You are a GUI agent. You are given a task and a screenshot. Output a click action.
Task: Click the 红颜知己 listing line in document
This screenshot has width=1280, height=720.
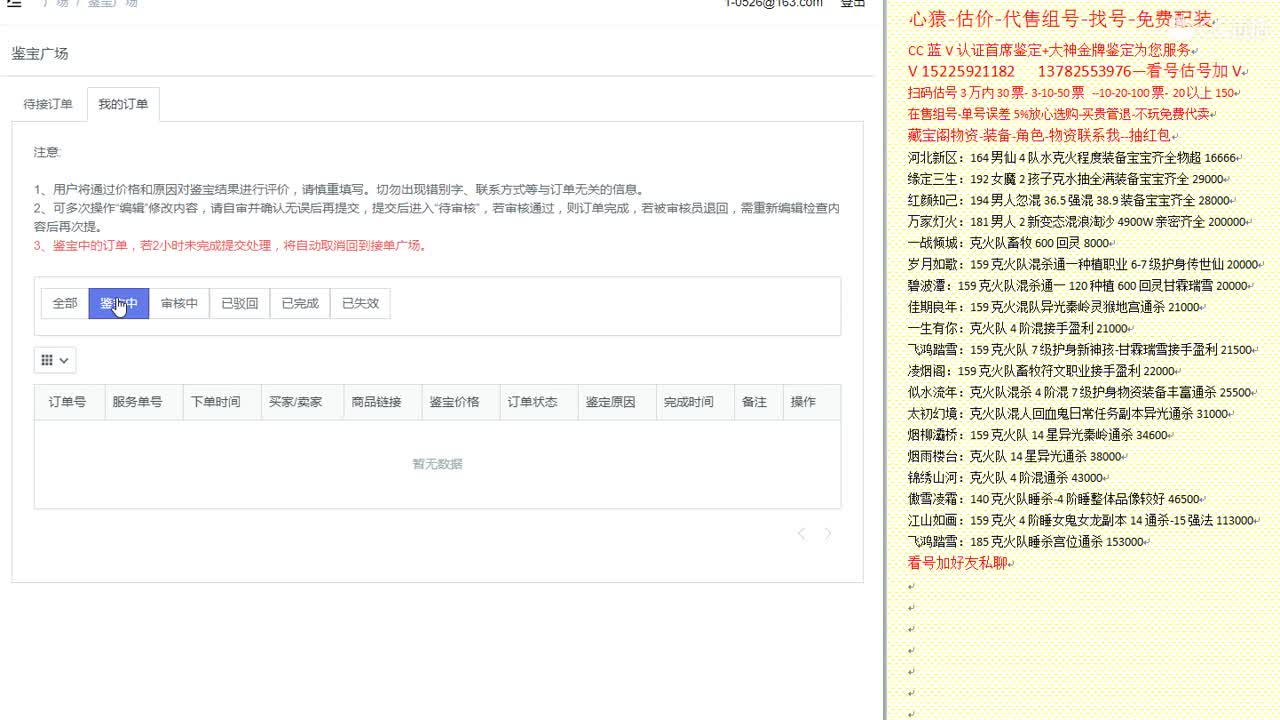click(1071, 200)
